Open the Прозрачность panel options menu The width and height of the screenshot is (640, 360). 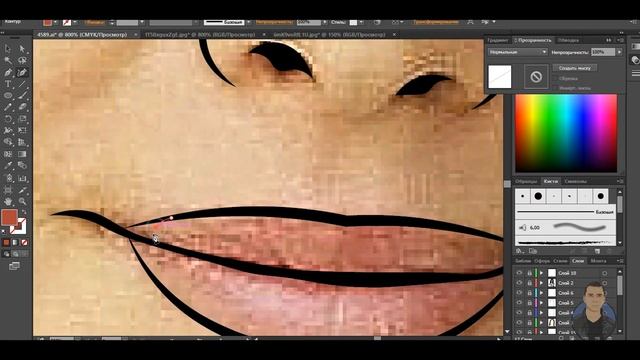click(620, 40)
